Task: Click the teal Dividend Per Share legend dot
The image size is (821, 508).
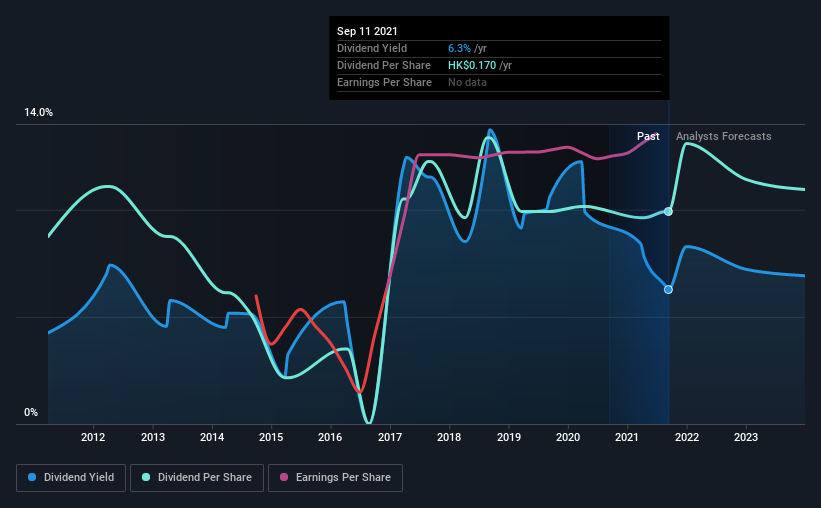Action: click(x=146, y=477)
